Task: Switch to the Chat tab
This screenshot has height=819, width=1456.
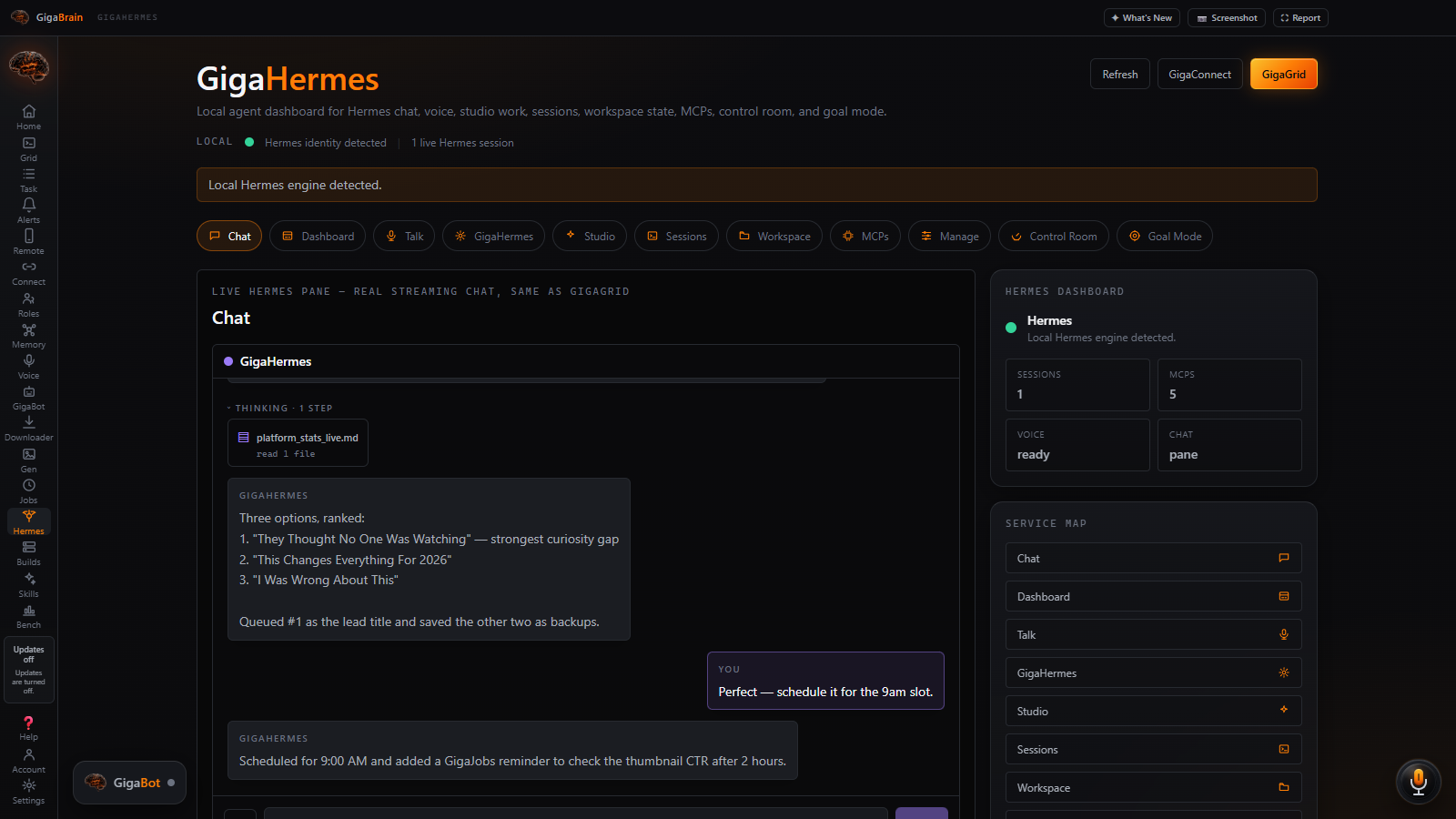Action: [229, 236]
